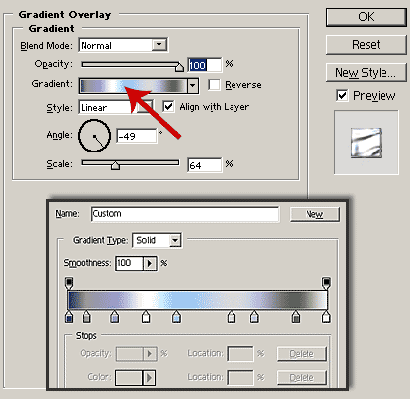Click the gradient Name field showing Custom
The height and width of the screenshot is (399, 410).
pyautogui.click(x=185, y=214)
